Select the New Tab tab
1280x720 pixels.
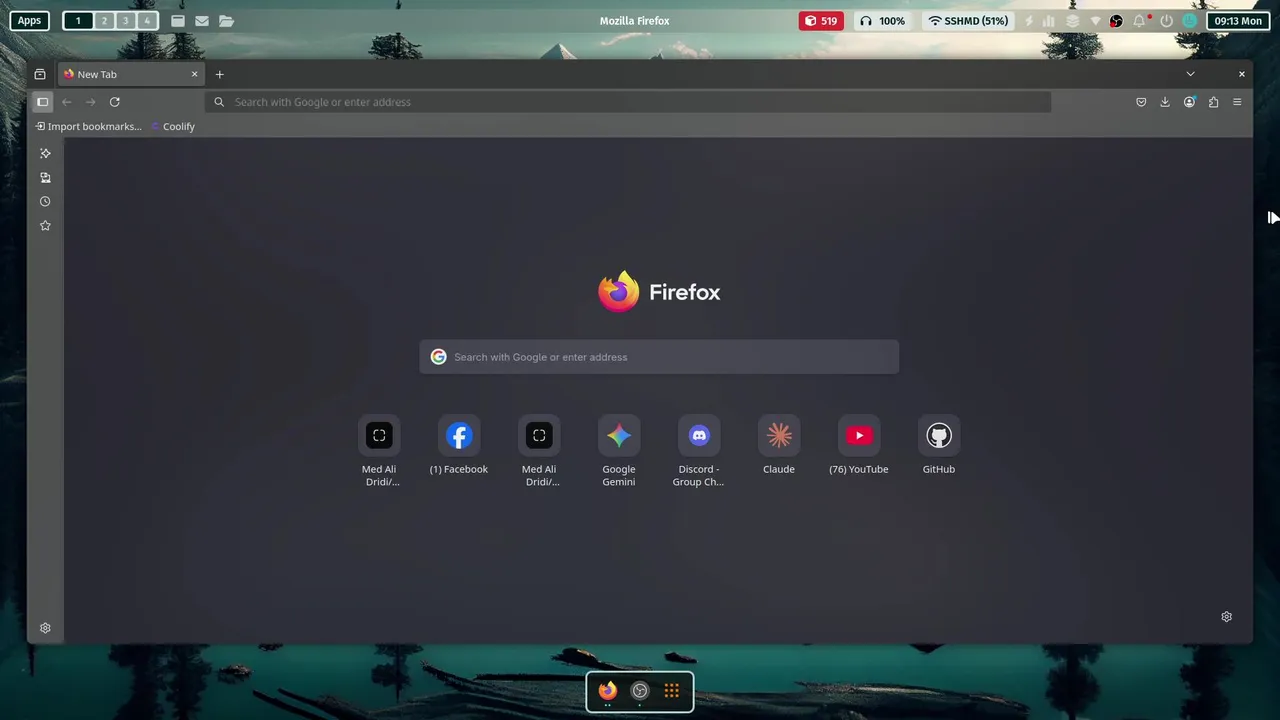click(130, 74)
